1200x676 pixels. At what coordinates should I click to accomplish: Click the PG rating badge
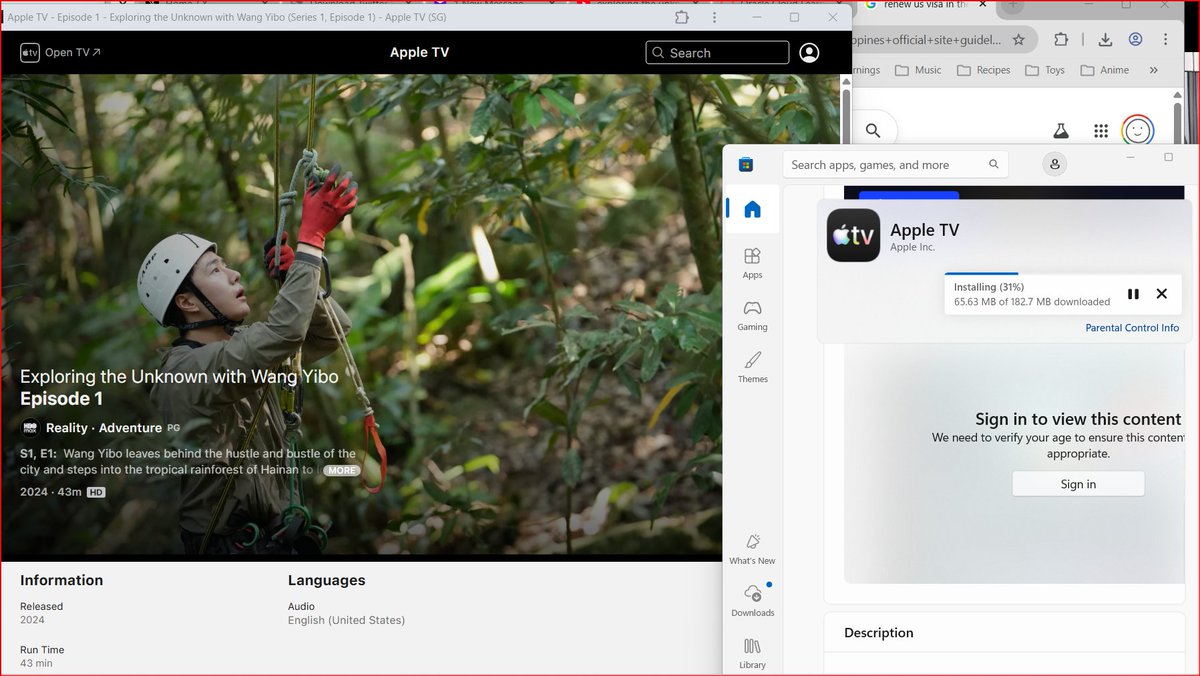click(174, 428)
